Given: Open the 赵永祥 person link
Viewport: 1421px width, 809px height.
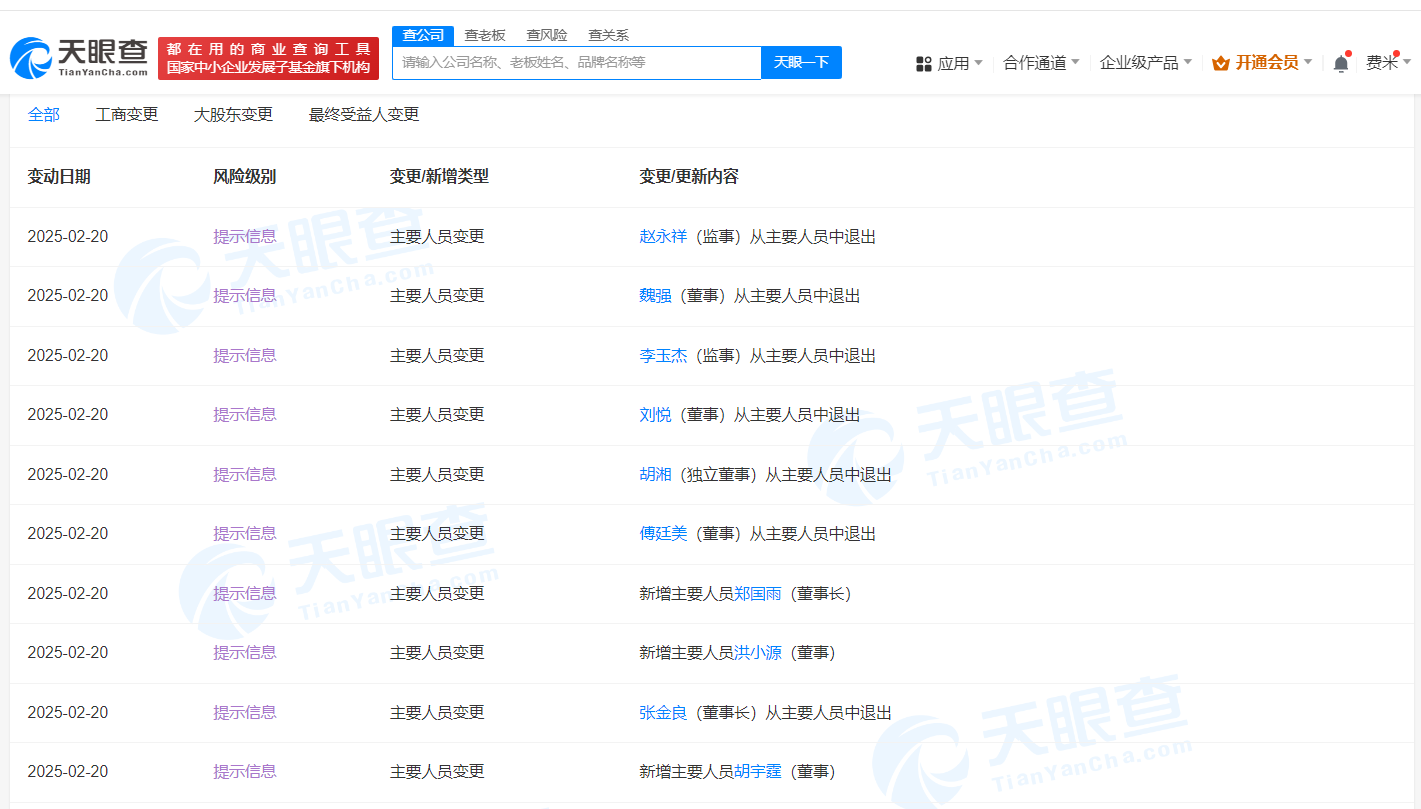Looking at the screenshot, I should [663, 236].
